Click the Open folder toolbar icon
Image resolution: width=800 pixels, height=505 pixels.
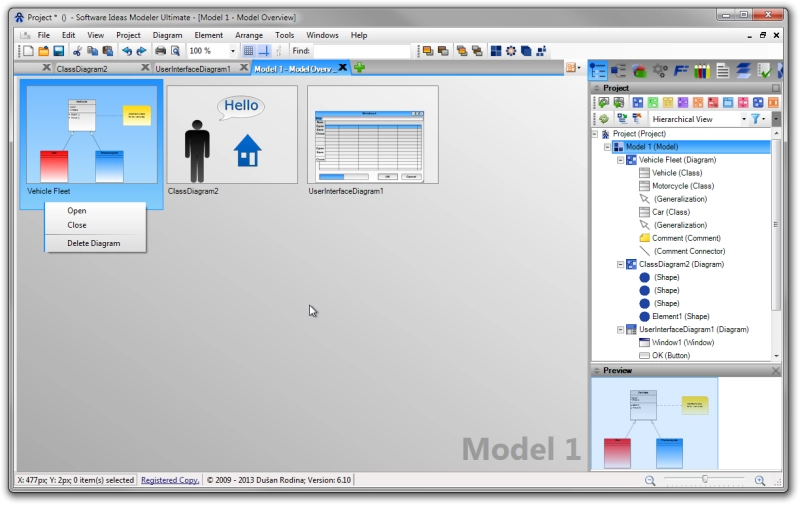coord(43,51)
